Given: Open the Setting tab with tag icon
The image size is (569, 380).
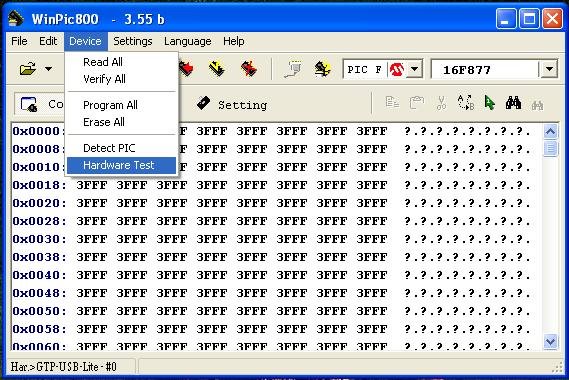Looking at the screenshot, I should 232,105.
